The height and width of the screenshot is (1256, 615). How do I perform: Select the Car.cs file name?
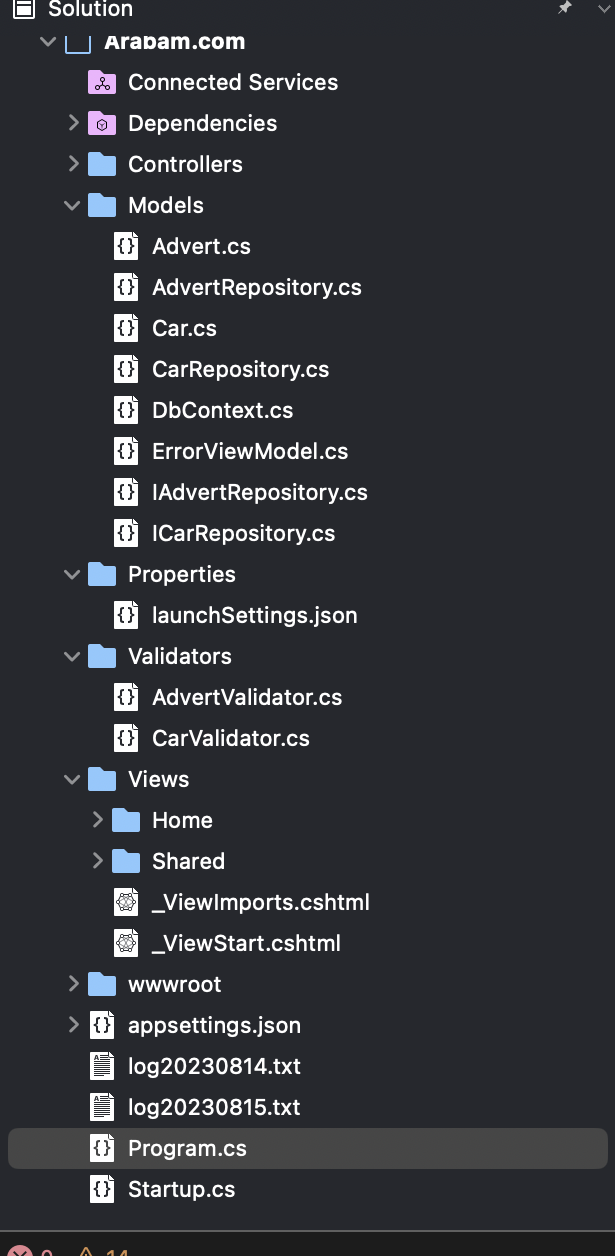coord(184,328)
